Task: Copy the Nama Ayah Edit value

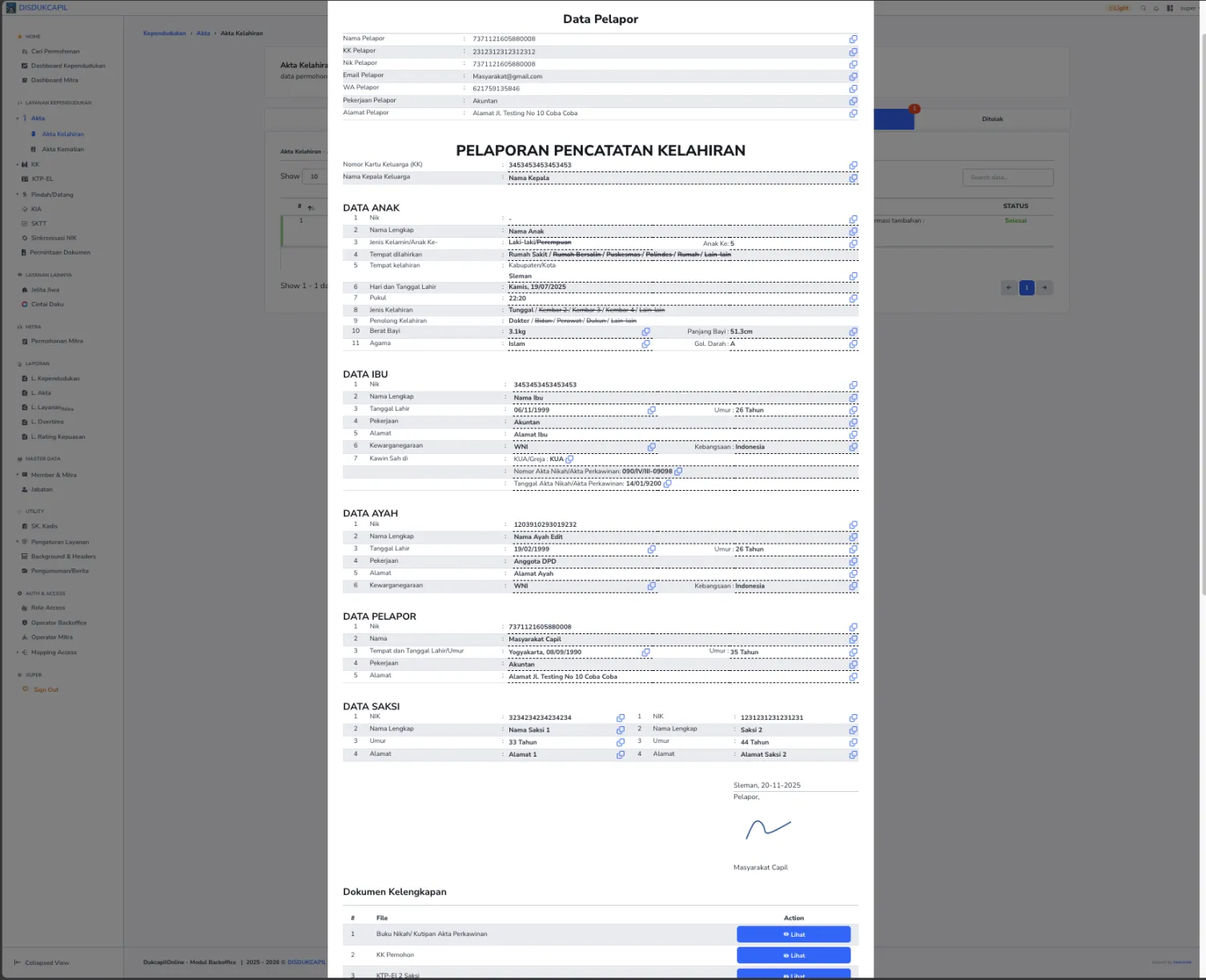Action: coord(853,537)
